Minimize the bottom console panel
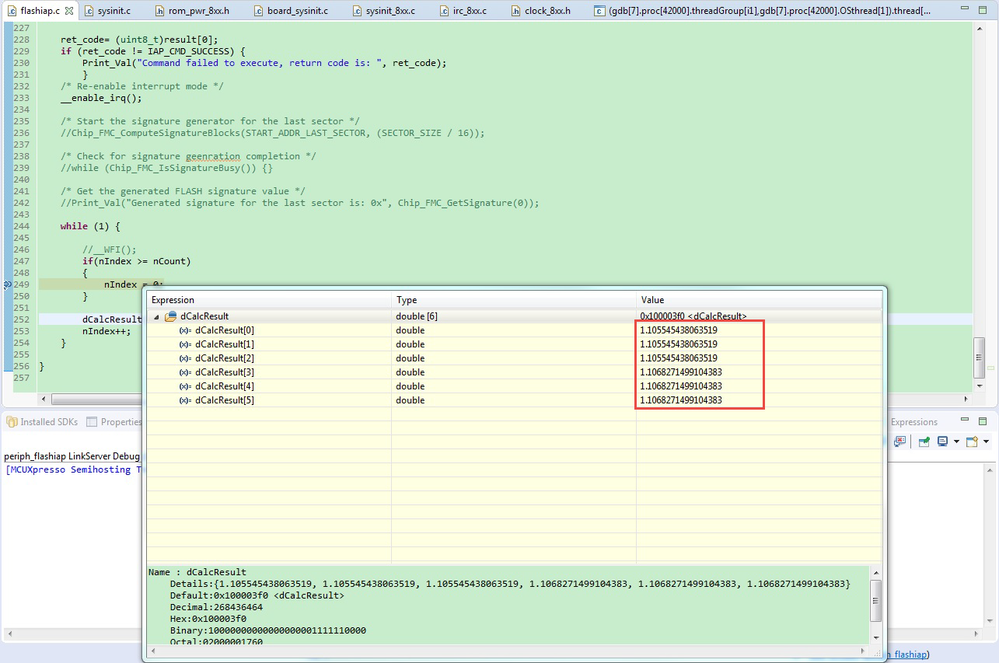999x663 pixels. point(965,419)
